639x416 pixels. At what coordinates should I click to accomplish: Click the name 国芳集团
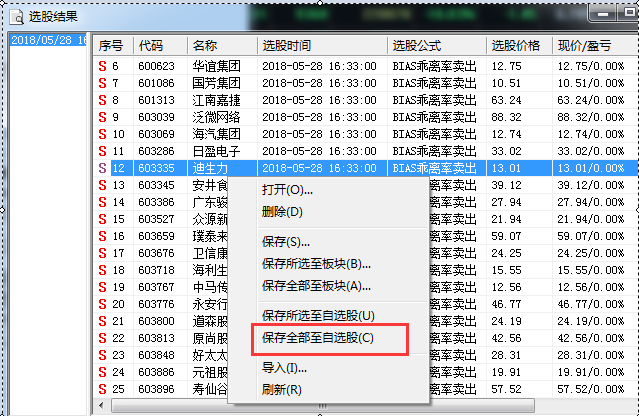(216, 83)
